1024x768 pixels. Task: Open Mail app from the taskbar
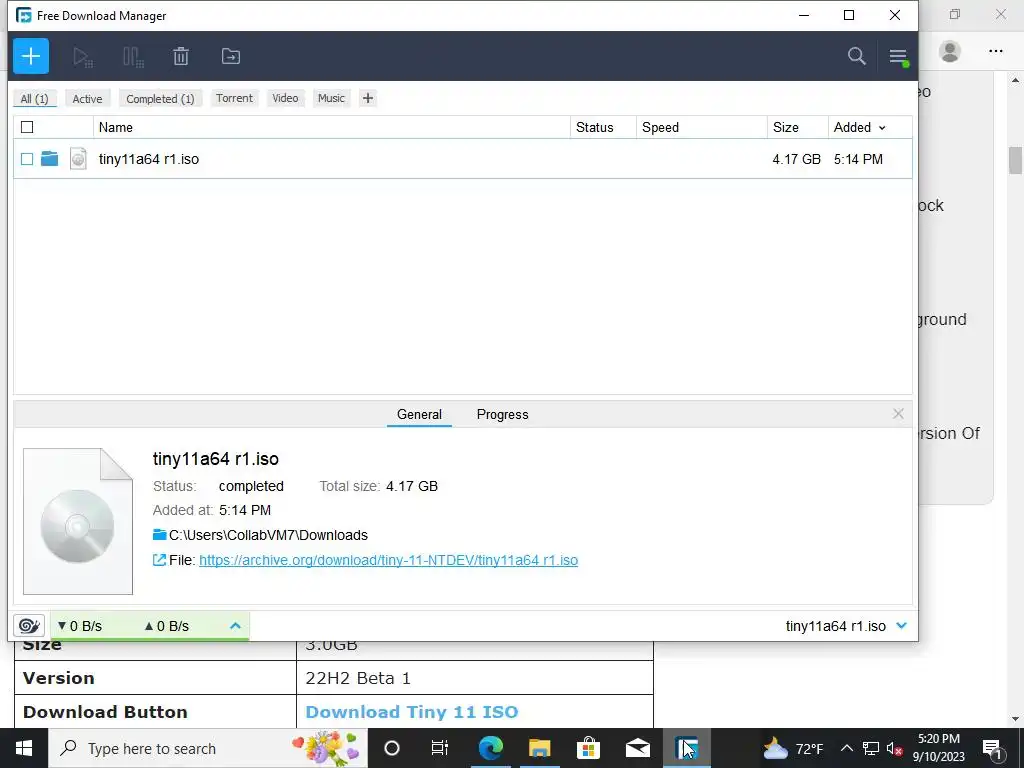pos(637,748)
